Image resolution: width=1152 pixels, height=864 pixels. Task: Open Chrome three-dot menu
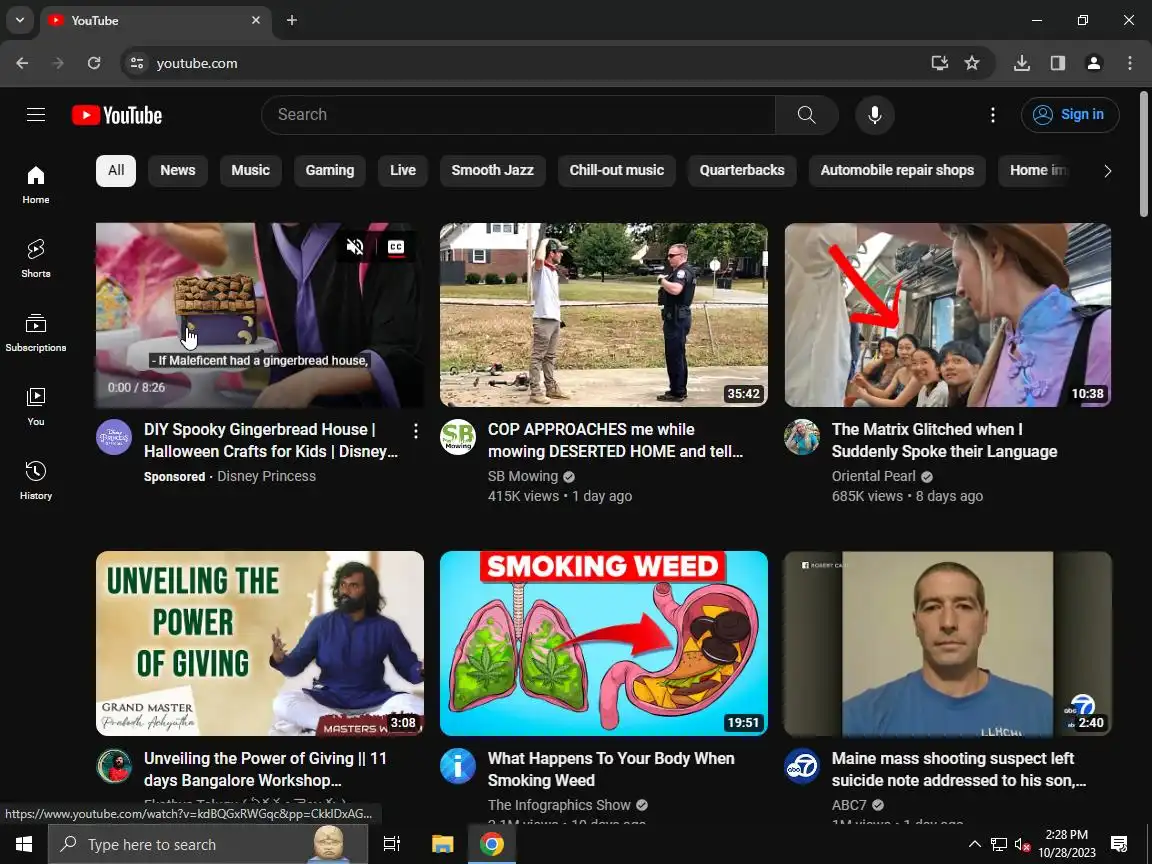coord(1130,63)
